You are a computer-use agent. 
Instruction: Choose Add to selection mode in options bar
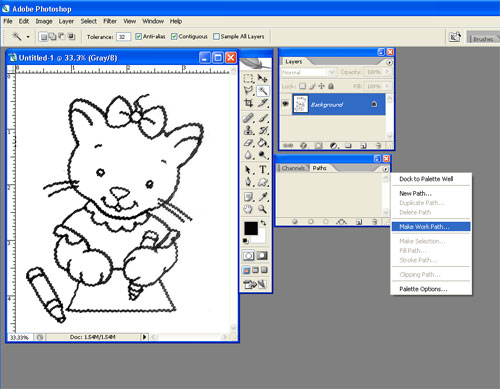tap(53, 37)
